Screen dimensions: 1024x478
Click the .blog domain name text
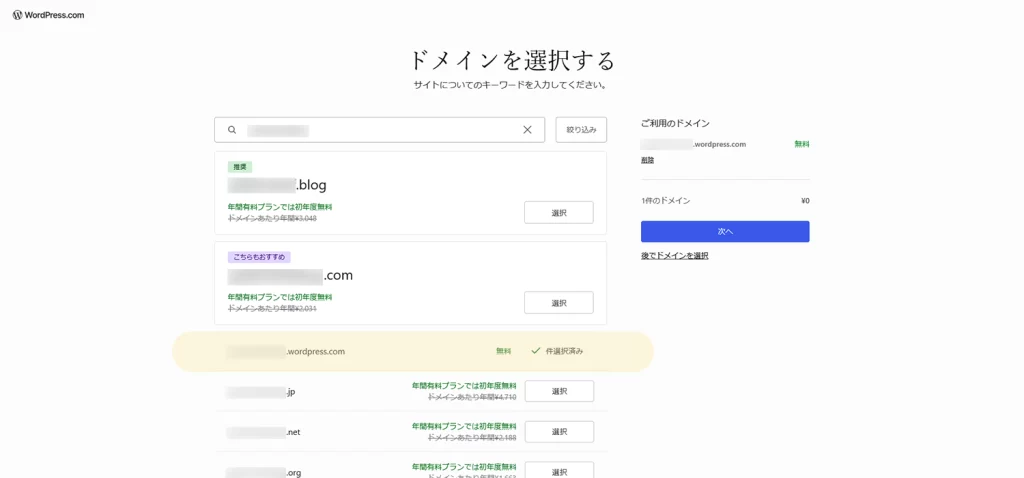coord(277,185)
